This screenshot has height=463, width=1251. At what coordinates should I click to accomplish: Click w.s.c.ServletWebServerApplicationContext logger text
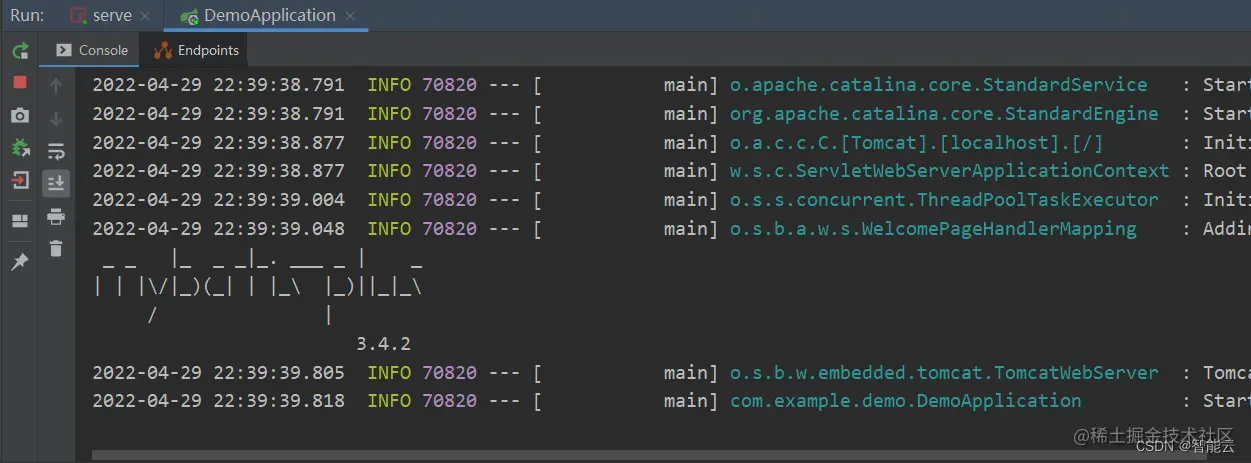(949, 171)
